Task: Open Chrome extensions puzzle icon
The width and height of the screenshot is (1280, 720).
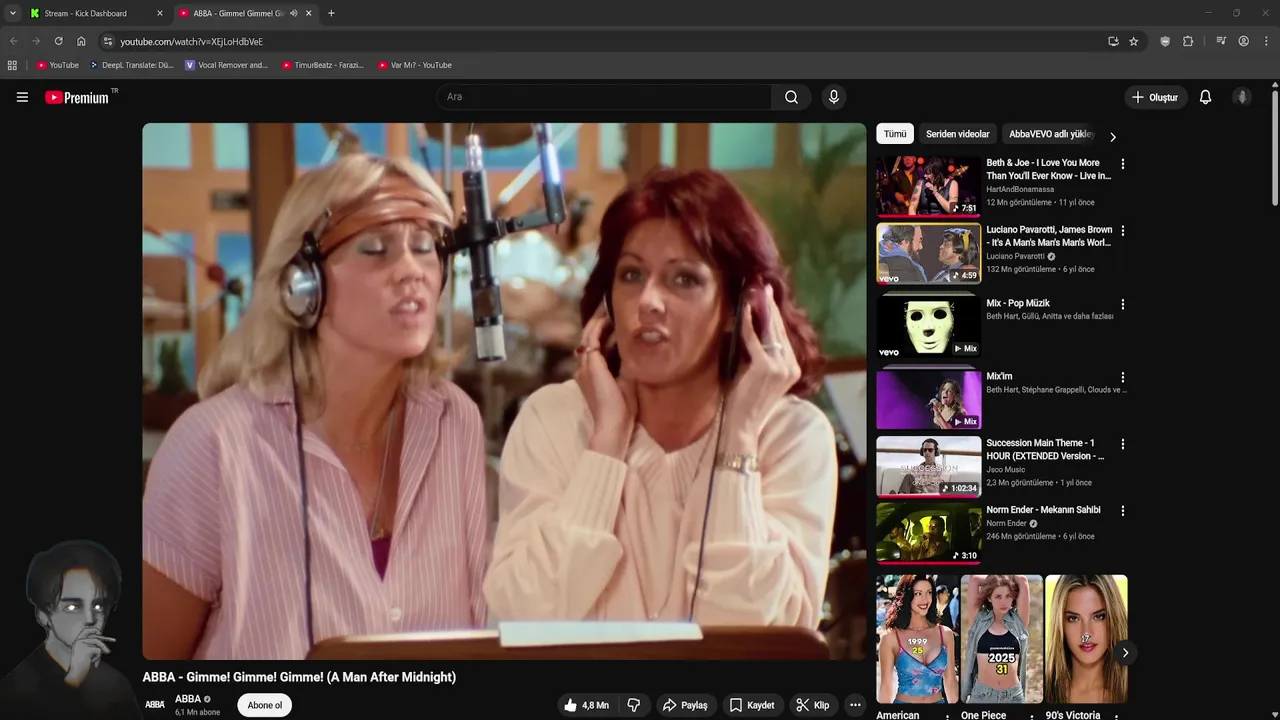Action: click(1188, 41)
